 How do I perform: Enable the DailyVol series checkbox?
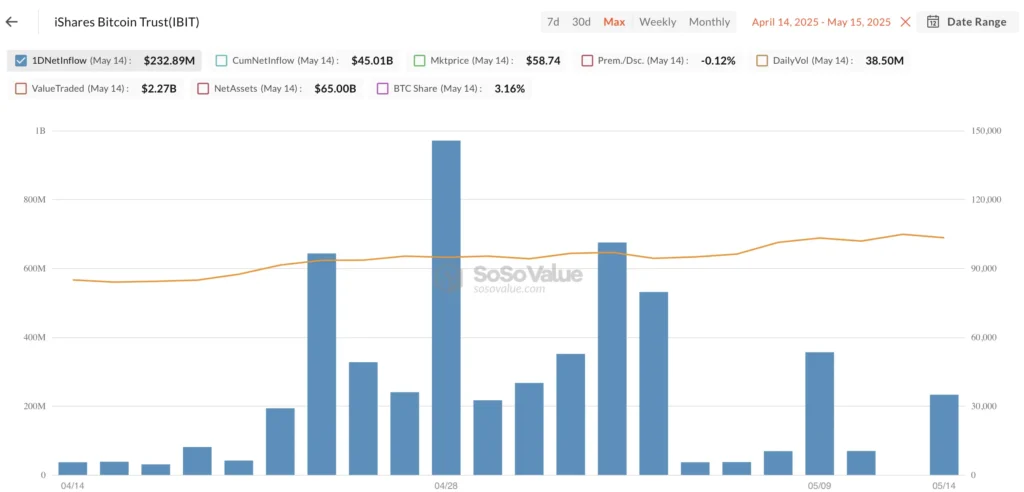[761, 61]
